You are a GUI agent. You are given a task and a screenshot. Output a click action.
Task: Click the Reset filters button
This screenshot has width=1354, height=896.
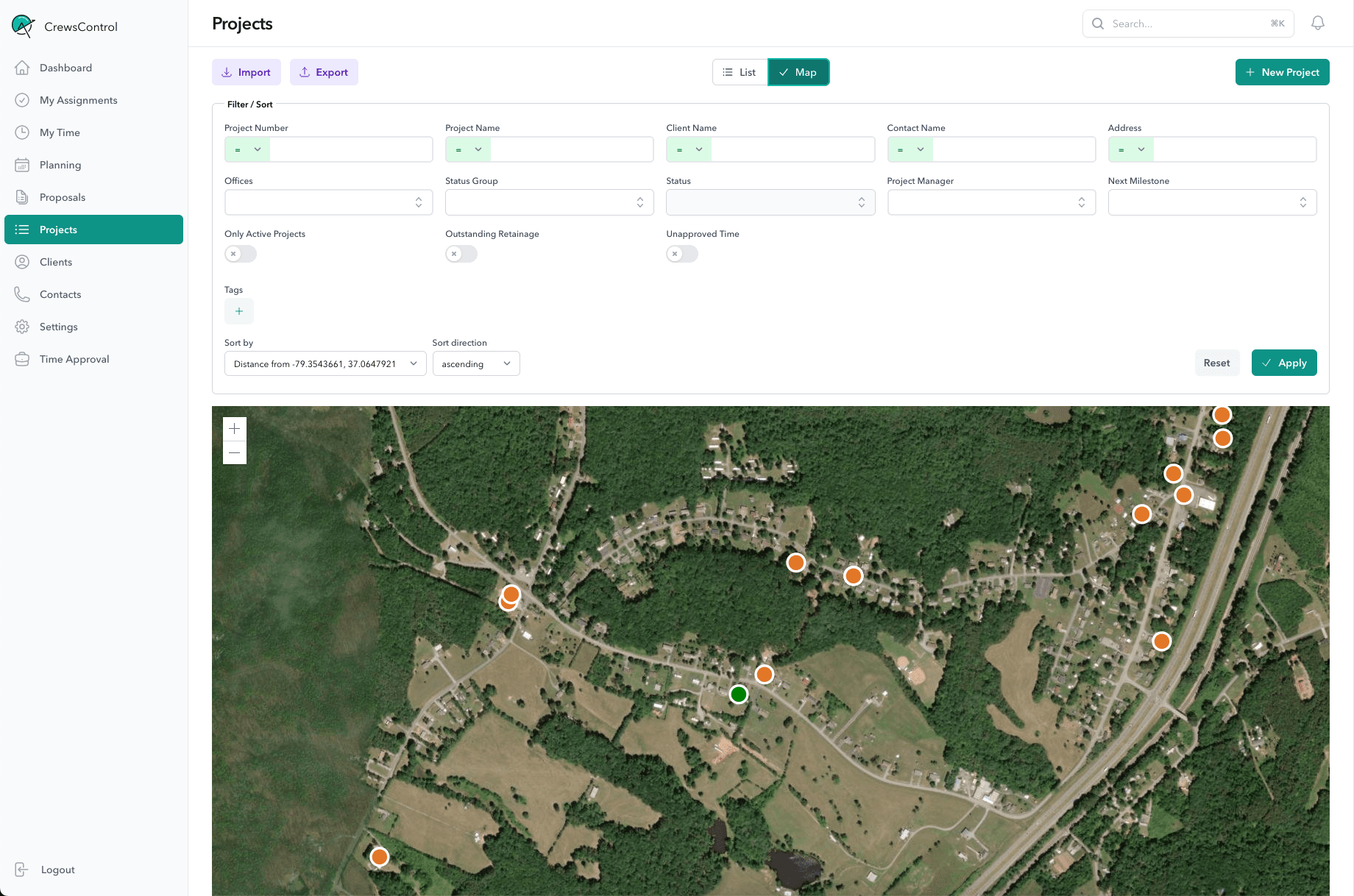point(1216,363)
